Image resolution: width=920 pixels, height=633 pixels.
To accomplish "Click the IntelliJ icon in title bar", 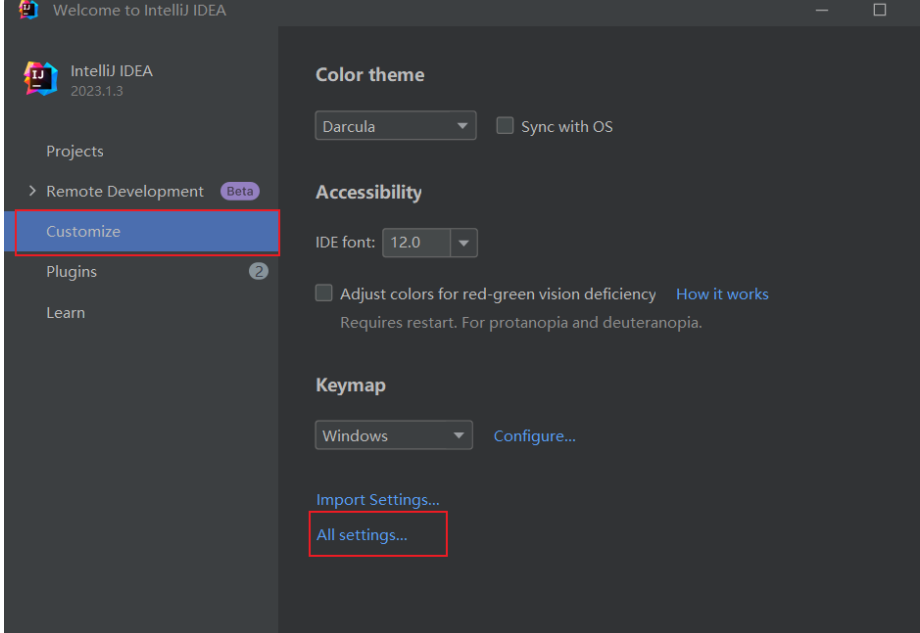I will (x=28, y=9).
